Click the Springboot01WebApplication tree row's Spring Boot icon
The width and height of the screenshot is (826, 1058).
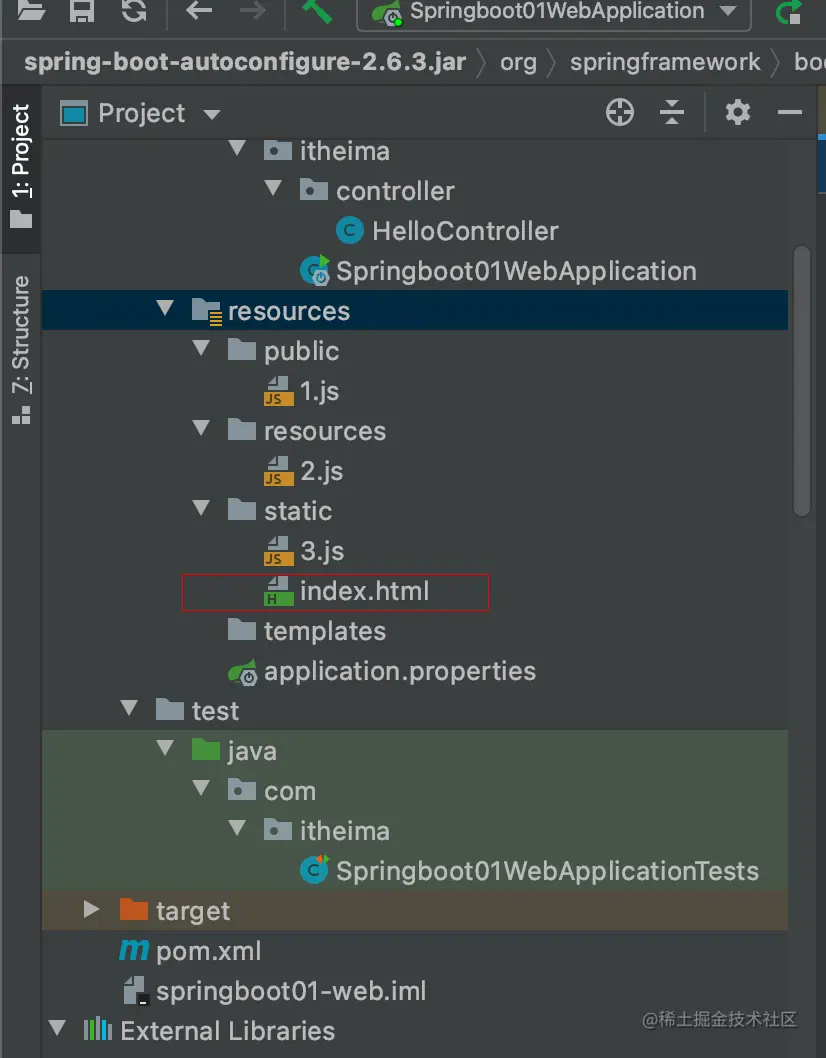click(314, 271)
